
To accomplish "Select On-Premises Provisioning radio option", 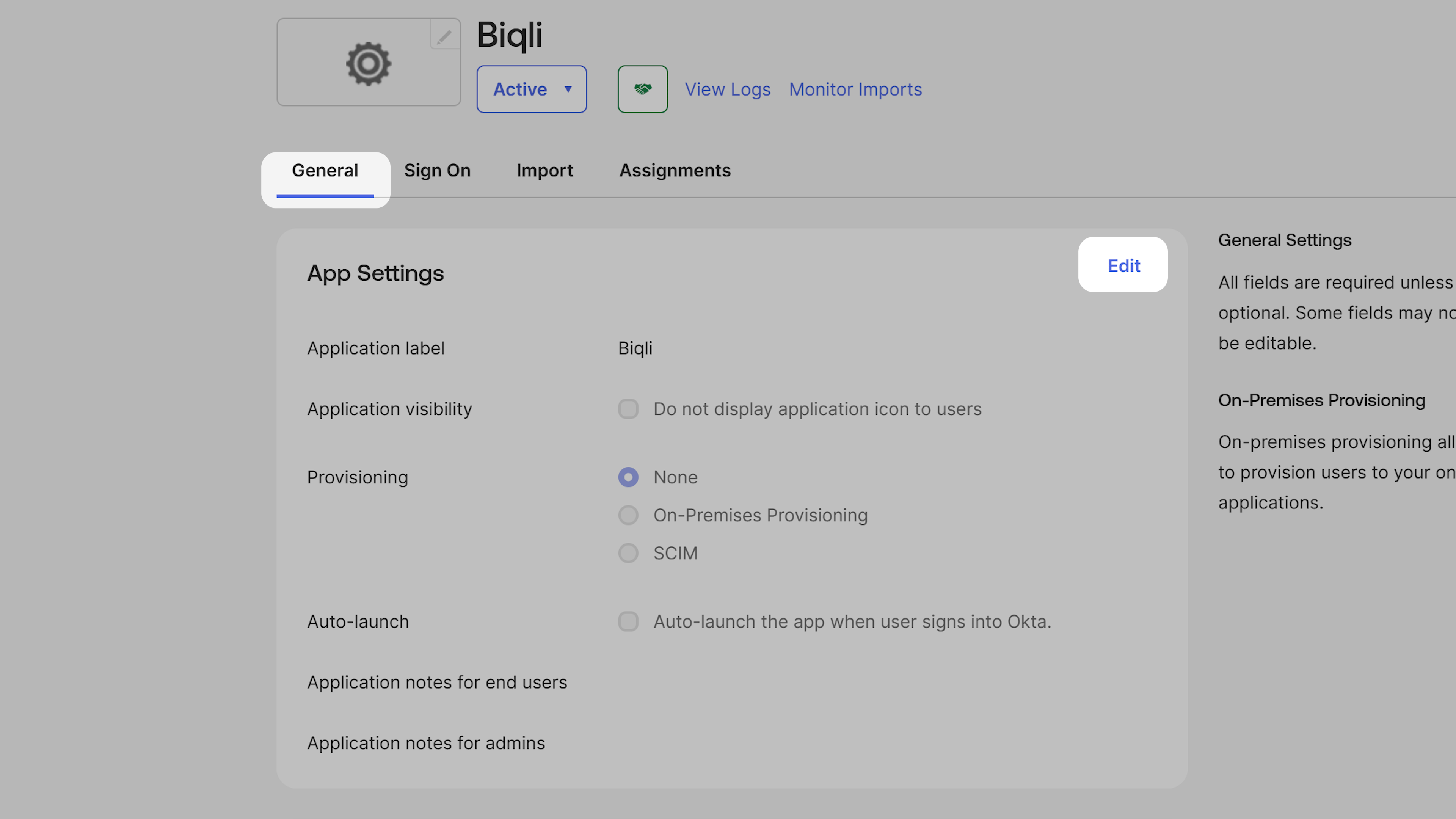I will coord(628,515).
